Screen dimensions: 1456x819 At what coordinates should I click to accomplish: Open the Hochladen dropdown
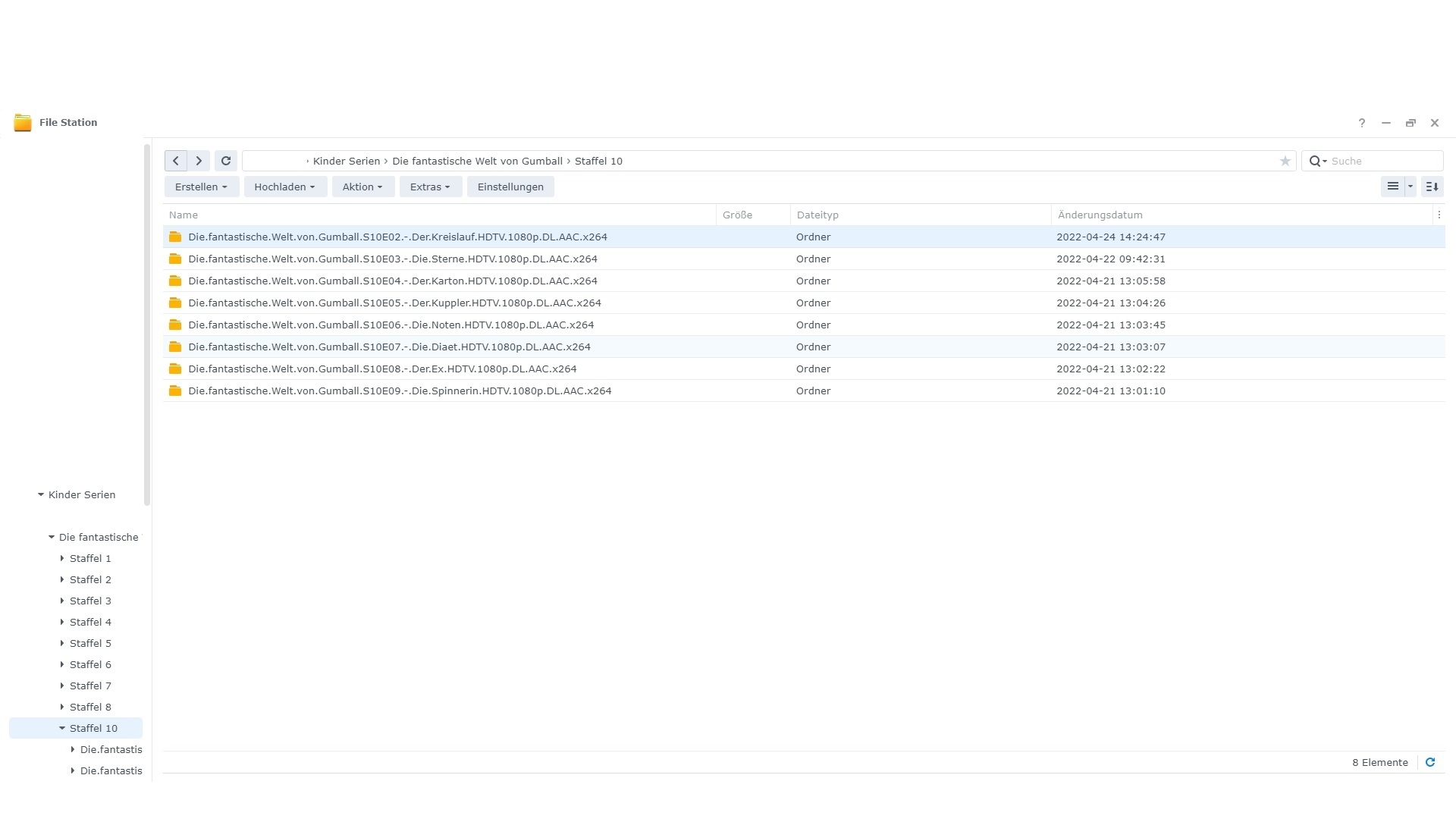click(284, 187)
